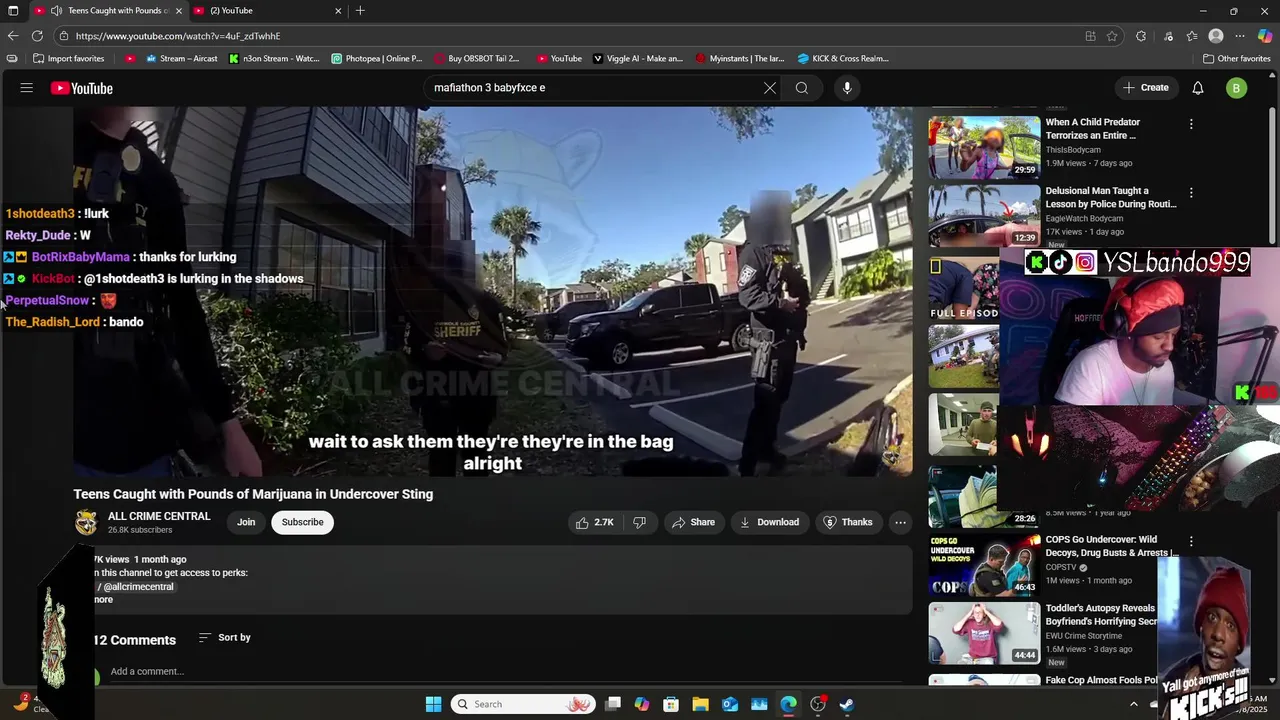The height and width of the screenshot is (720, 1280).
Task: Show hidden system tray icons chevron
Action: [1133, 704]
